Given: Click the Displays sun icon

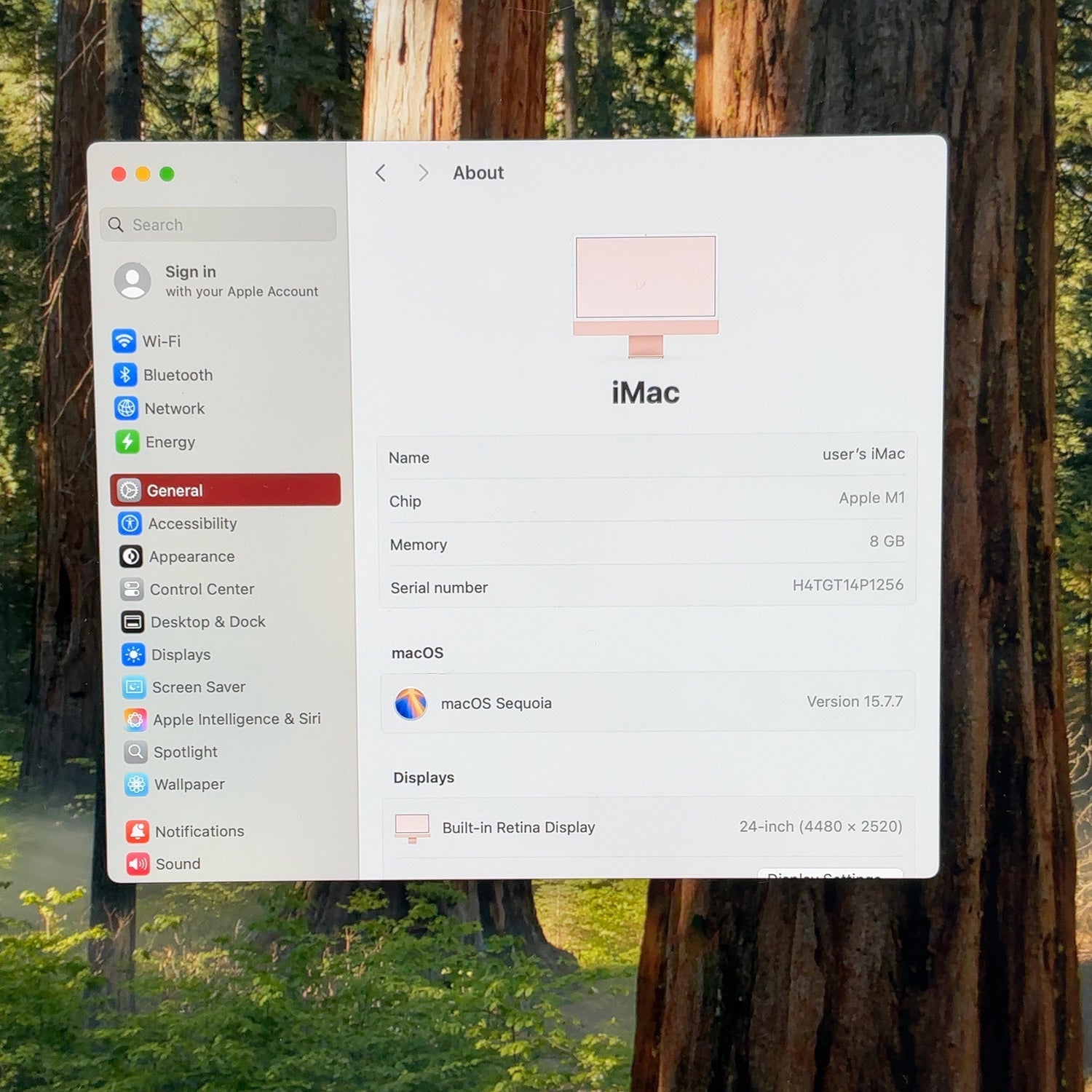Looking at the screenshot, I should pos(133,654).
